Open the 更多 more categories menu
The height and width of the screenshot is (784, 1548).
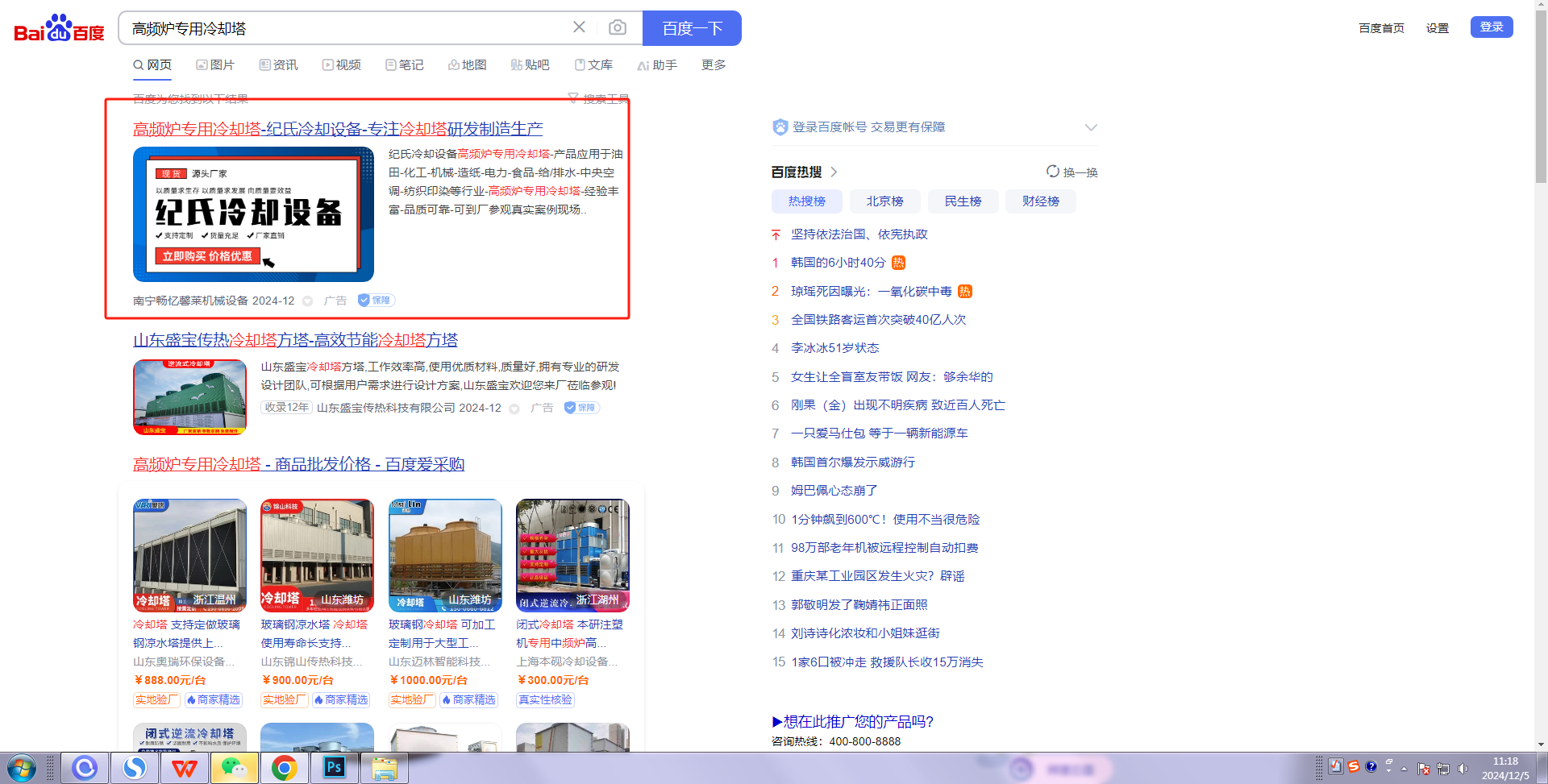(x=713, y=65)
